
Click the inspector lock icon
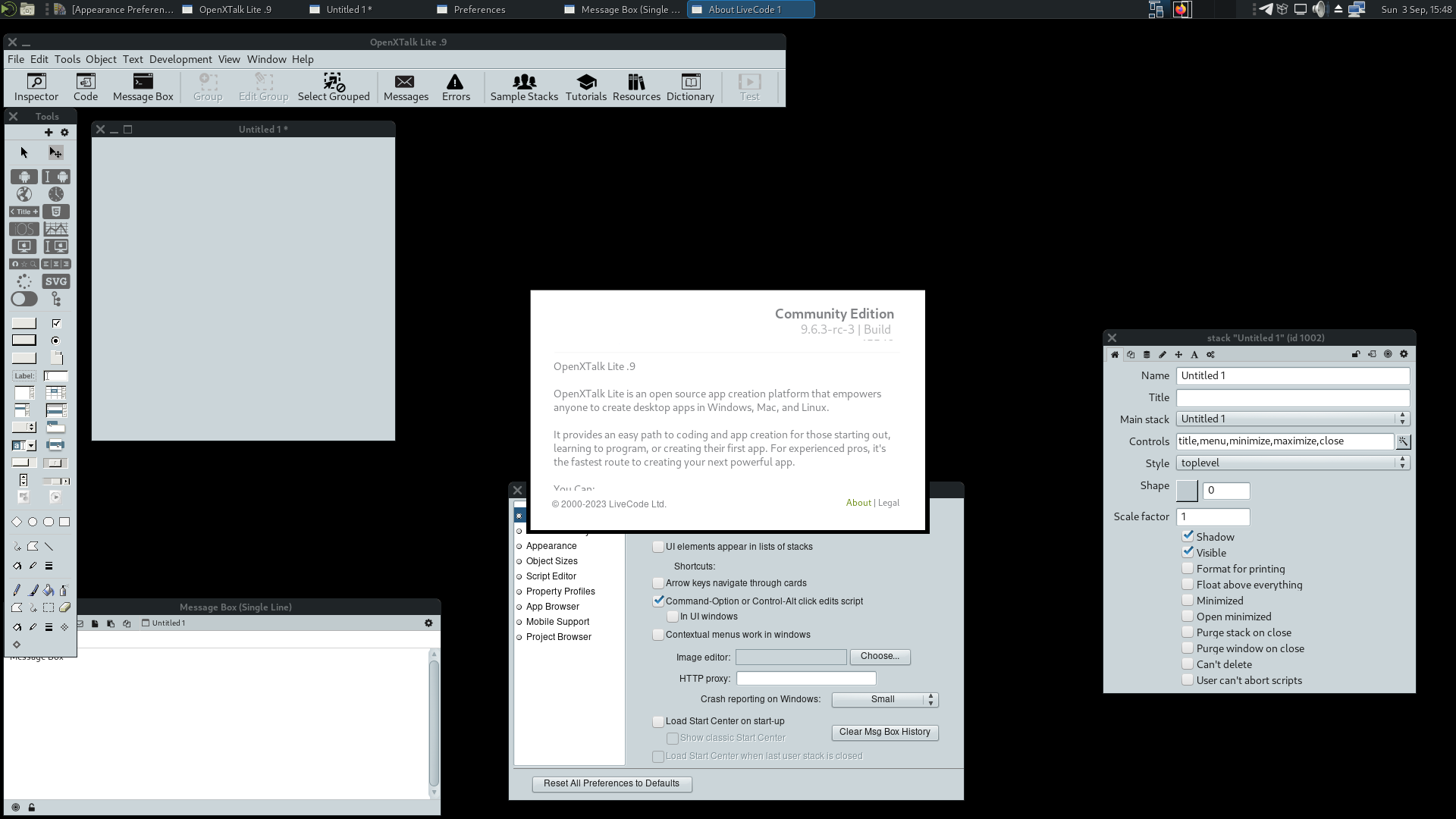[x=1356, y=354]
